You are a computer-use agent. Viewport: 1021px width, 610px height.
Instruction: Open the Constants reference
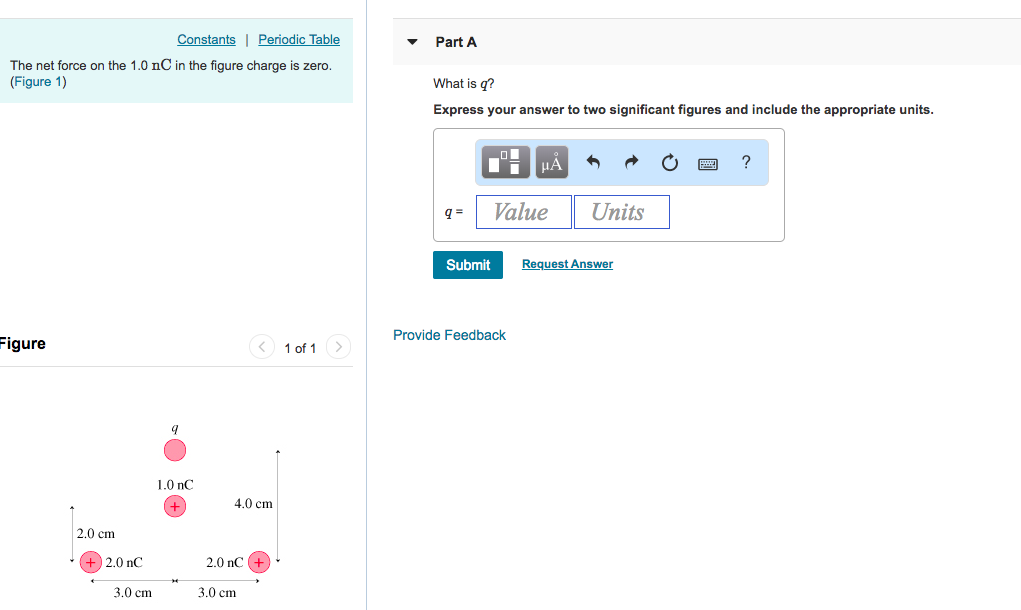pyautogui.click(x=206, y=39)
